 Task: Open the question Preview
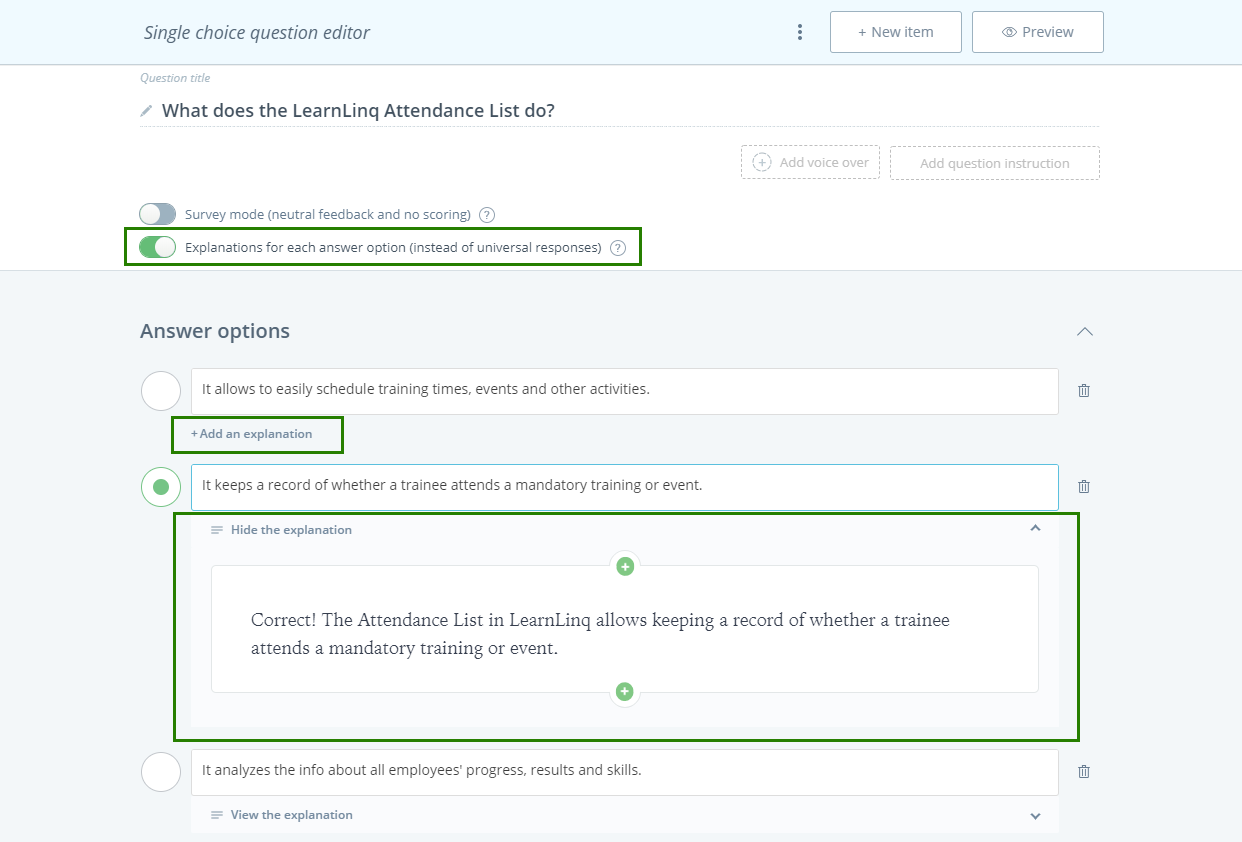[x=1037, y=32]
